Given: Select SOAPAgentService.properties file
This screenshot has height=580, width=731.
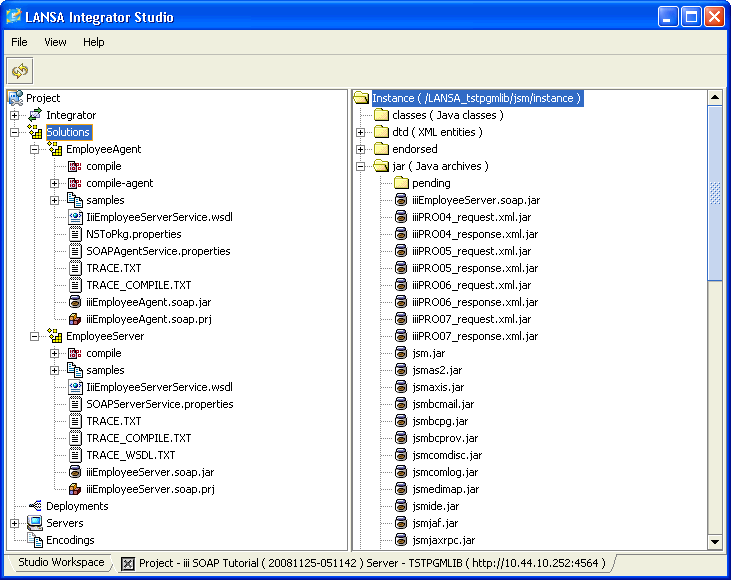Looking at the screenshot, I should tap(158, 251).
